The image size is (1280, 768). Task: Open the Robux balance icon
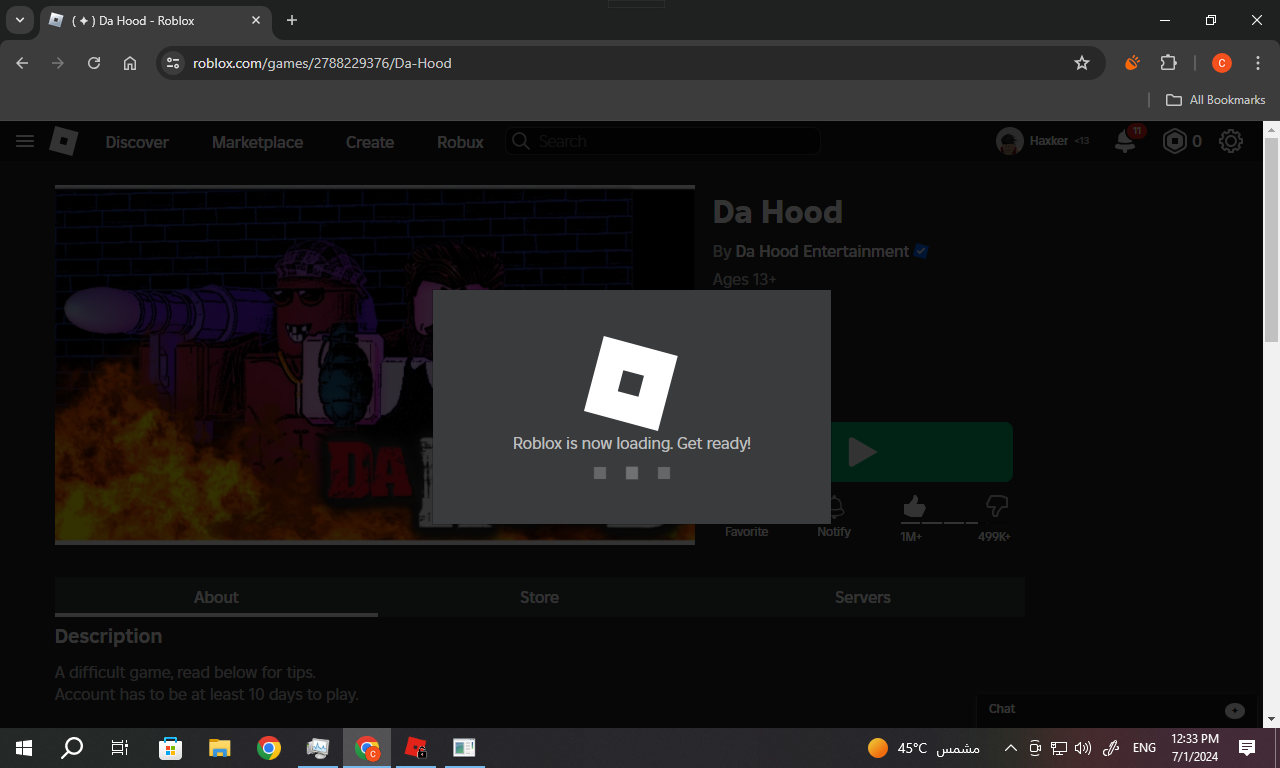(1173, 141)
